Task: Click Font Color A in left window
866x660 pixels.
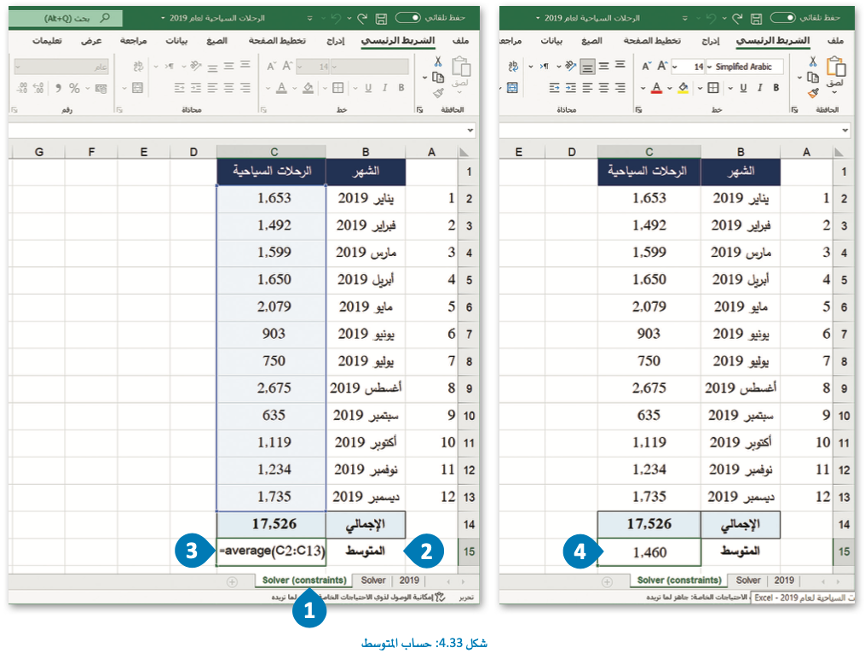Action: click(281, 88)
